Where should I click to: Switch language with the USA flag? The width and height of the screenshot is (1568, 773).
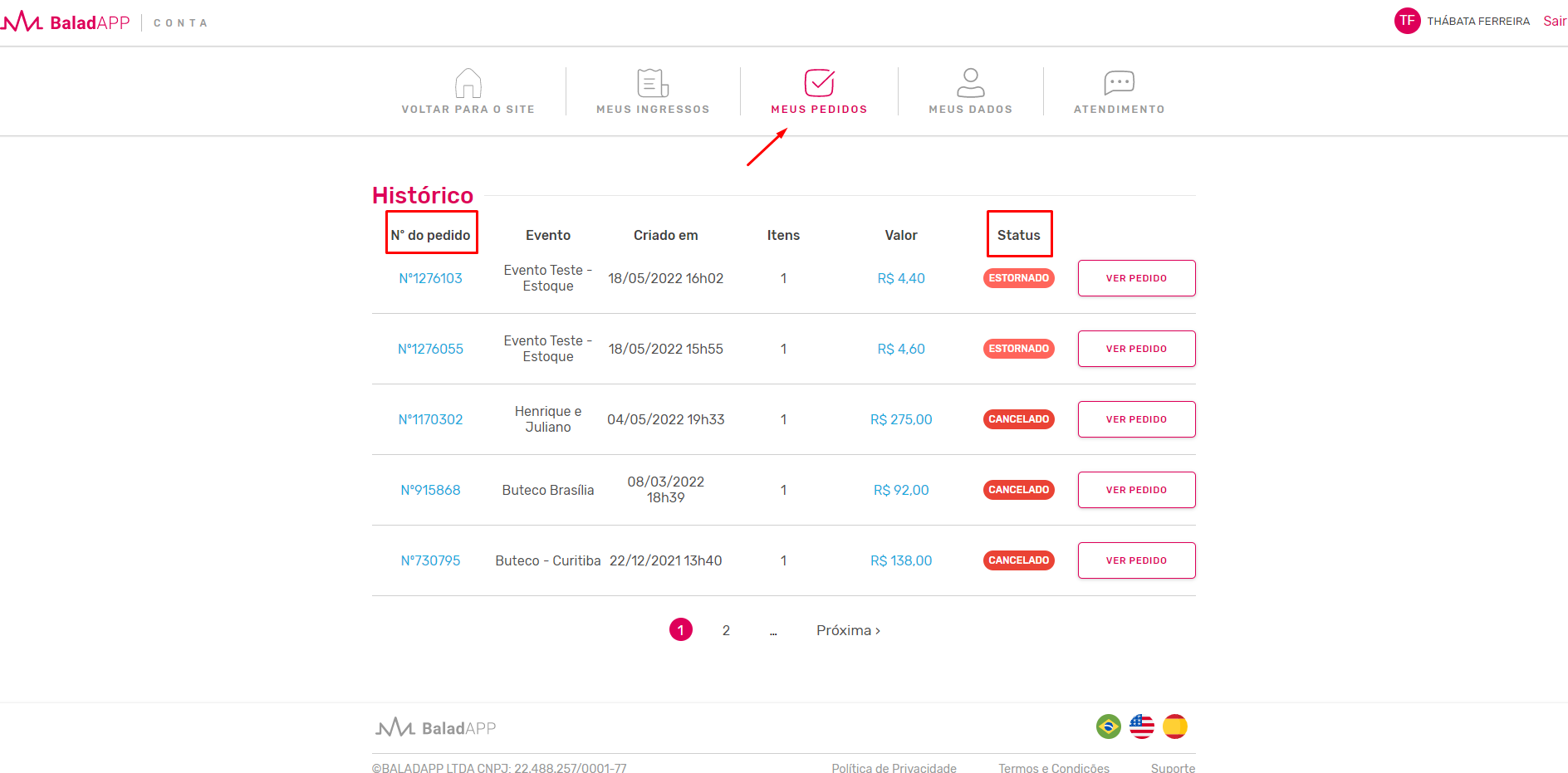point(1142,727)
